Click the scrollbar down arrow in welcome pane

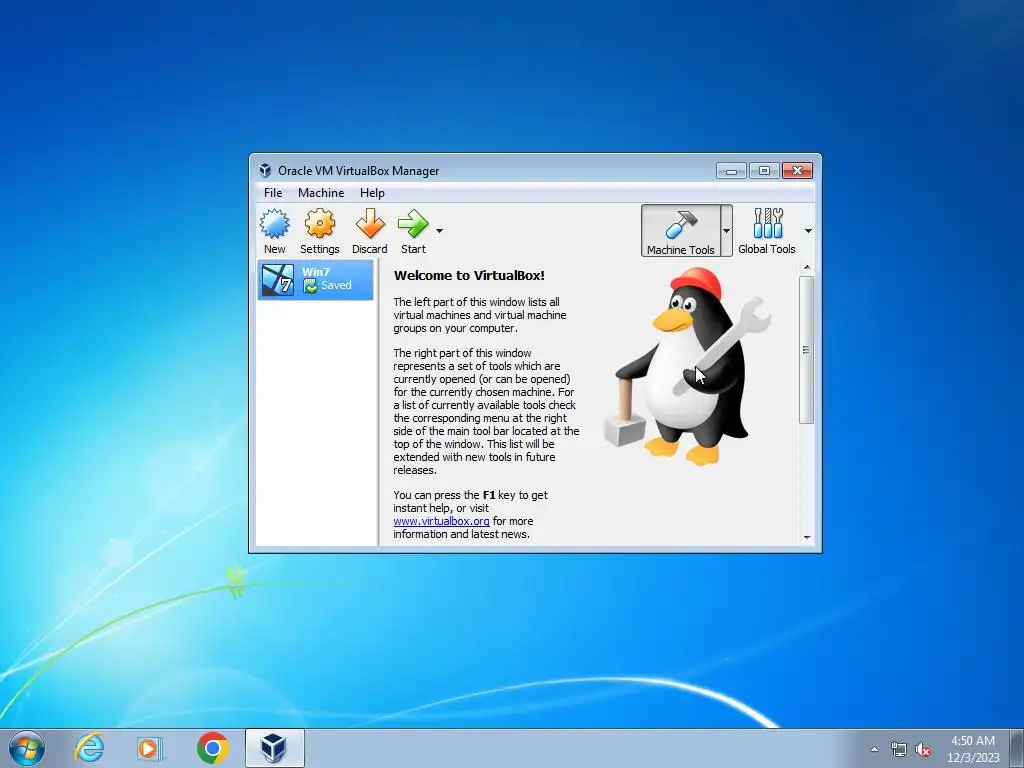coord(807,537)
